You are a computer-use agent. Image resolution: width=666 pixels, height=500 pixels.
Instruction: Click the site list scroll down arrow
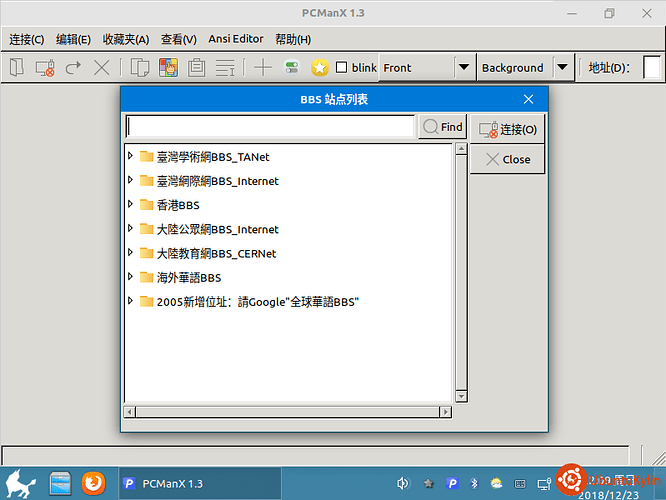(x=461, y=397)
